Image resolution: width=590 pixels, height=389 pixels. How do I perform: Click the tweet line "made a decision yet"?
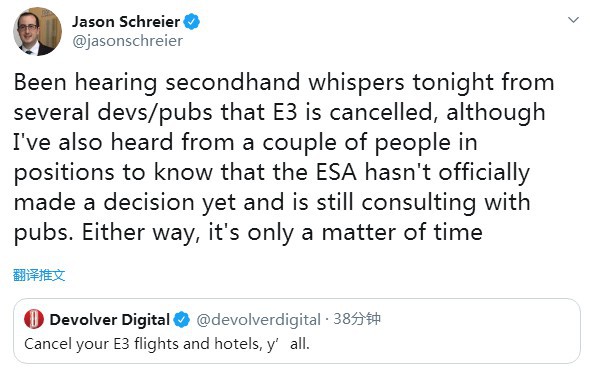272,204
